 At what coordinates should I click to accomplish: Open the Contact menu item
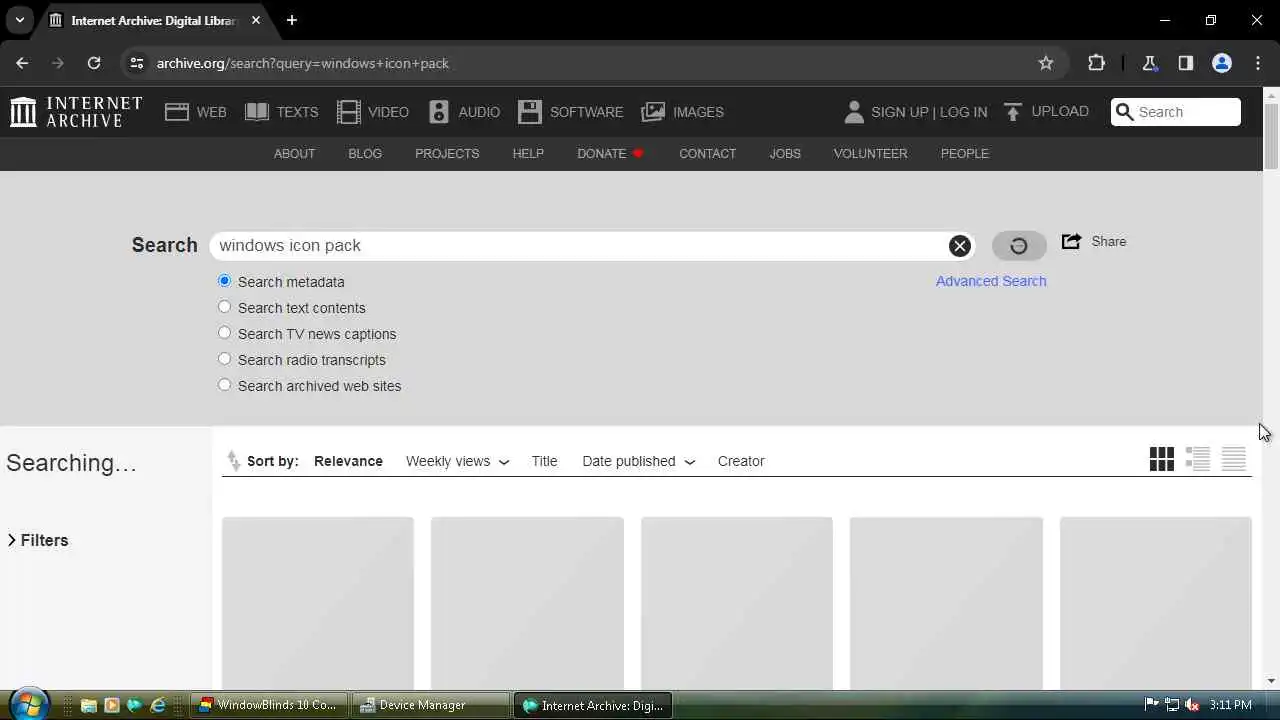click(707, 153)
